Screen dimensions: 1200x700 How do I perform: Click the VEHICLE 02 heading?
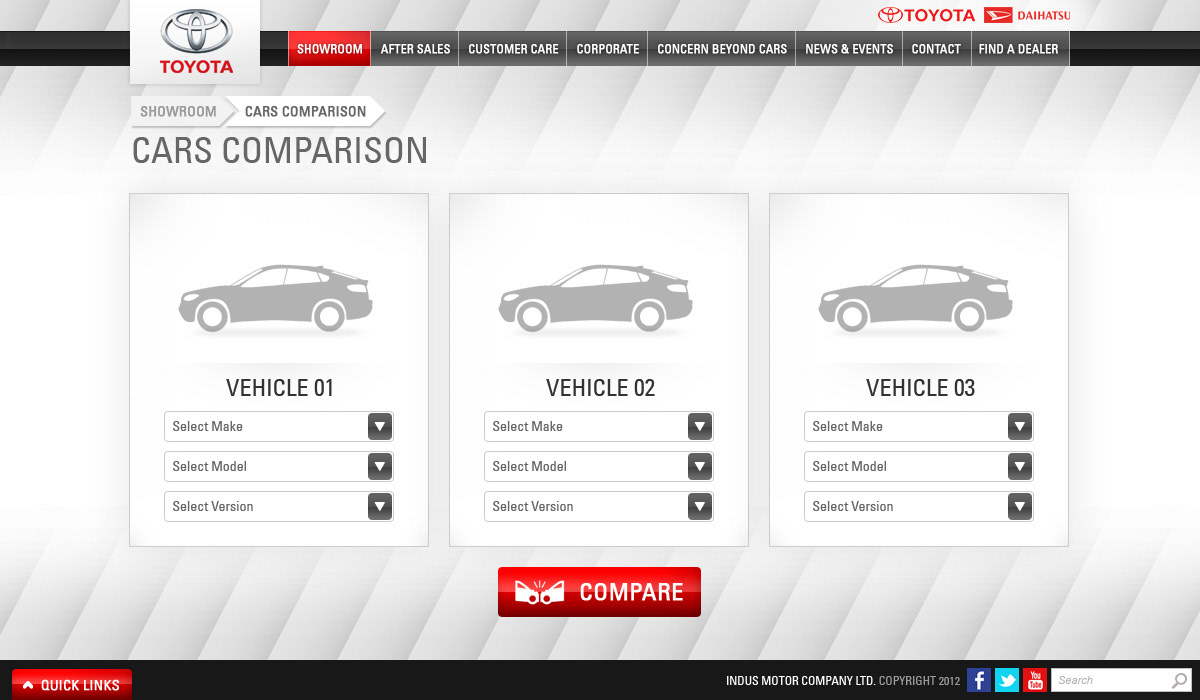click(x=600, y=388)
